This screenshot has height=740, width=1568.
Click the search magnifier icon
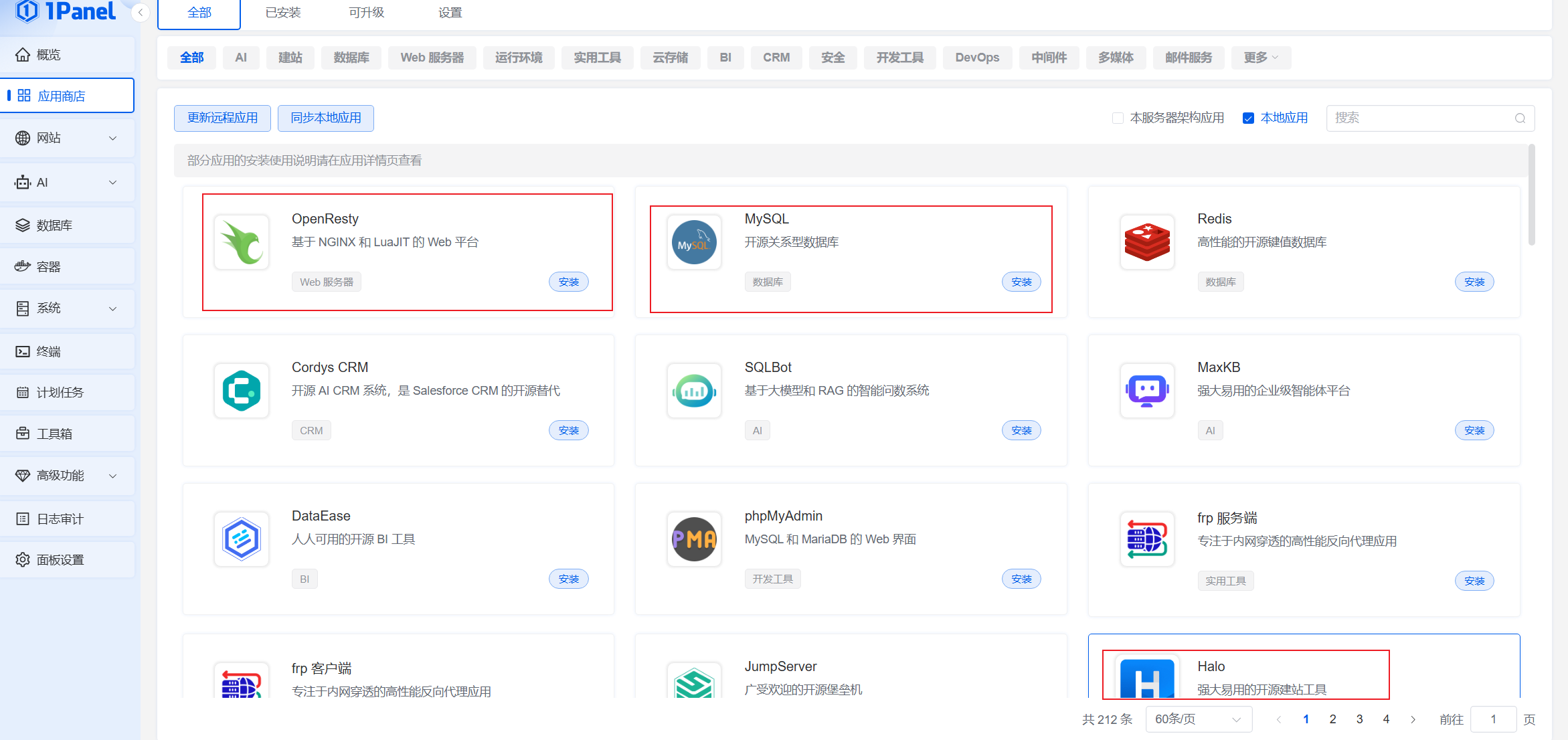point(1520,118)
